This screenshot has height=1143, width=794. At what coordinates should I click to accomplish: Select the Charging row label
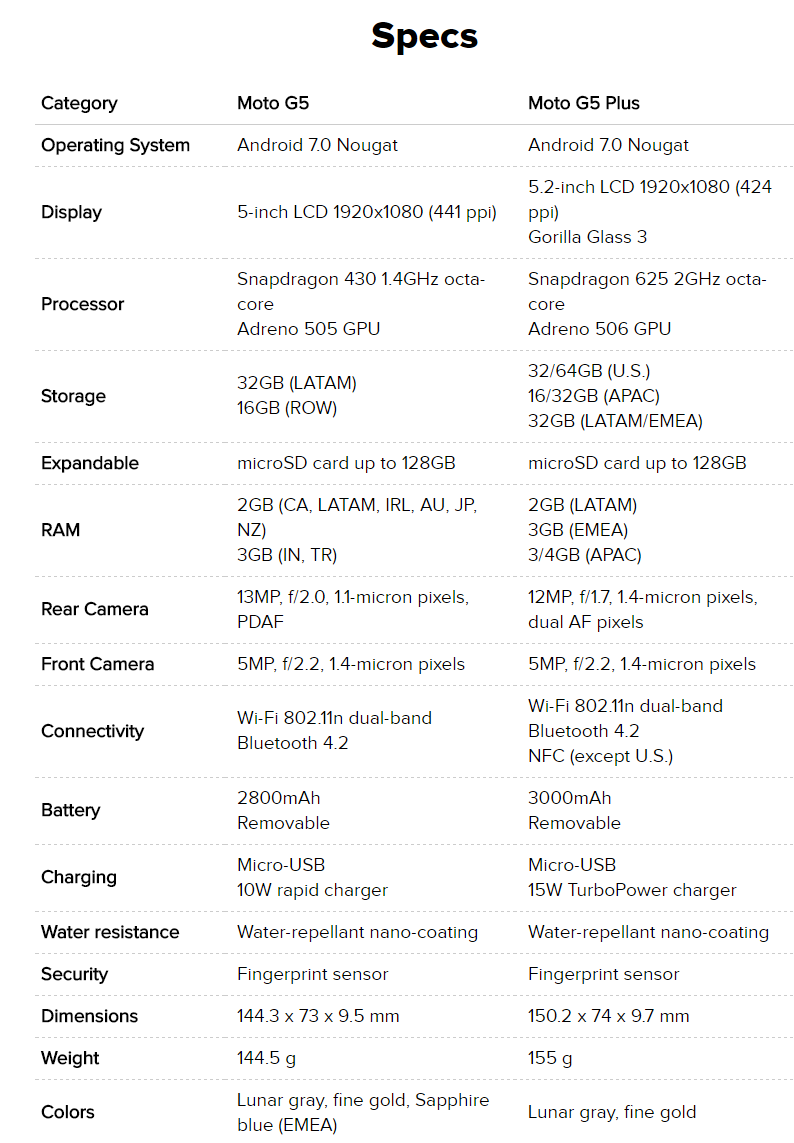click(x=79, y=878)
